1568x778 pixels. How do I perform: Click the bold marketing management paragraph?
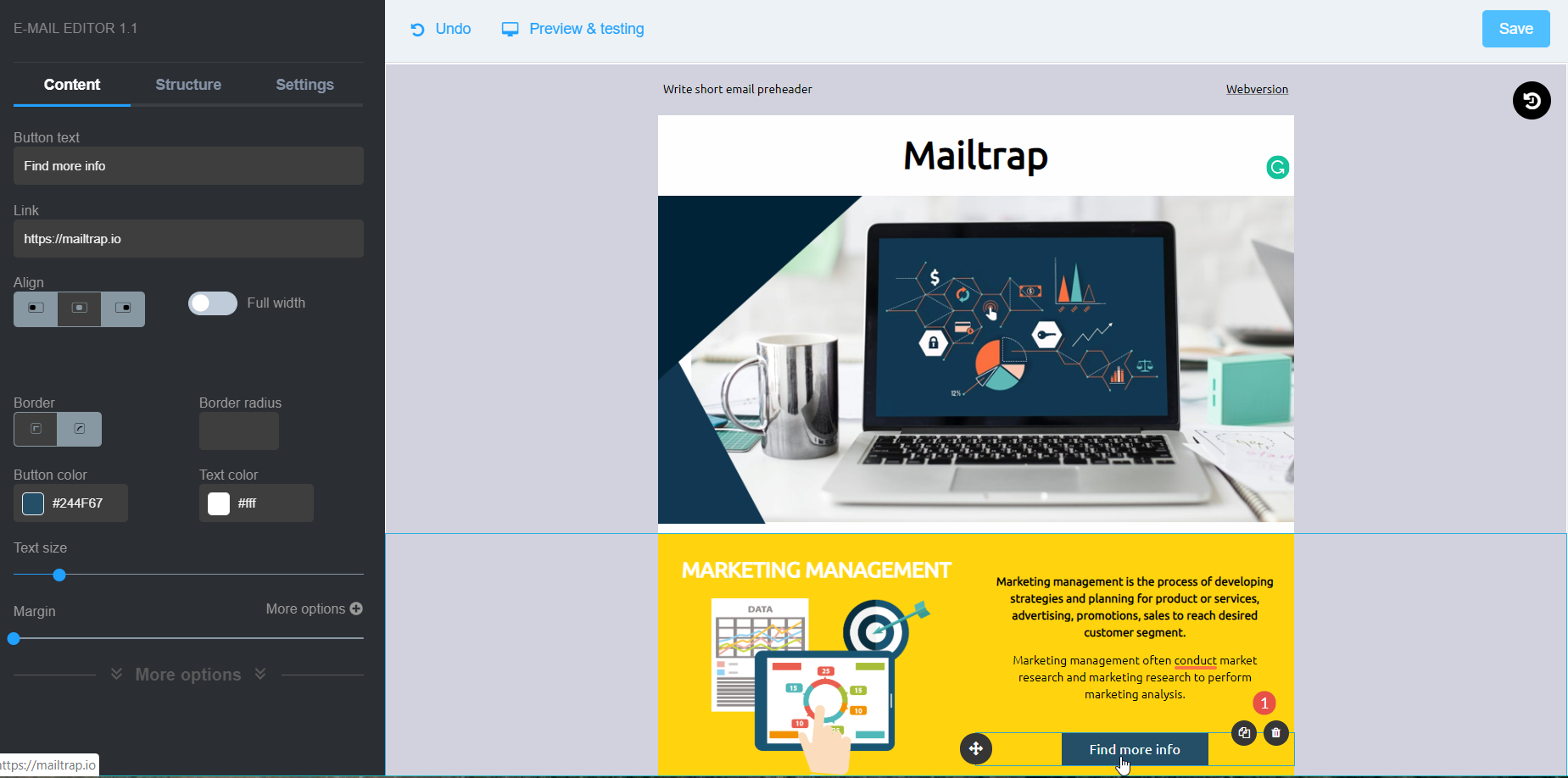click(1135, 607)
